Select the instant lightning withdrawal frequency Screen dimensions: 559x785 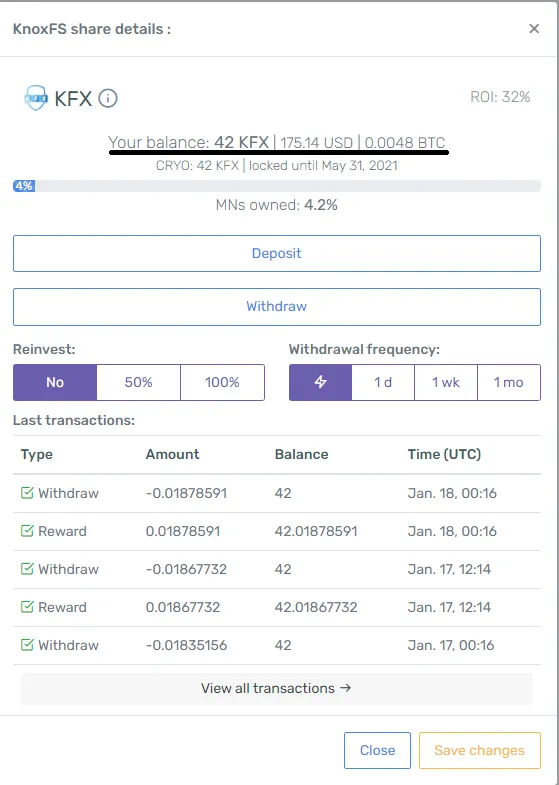click(320, 382)
